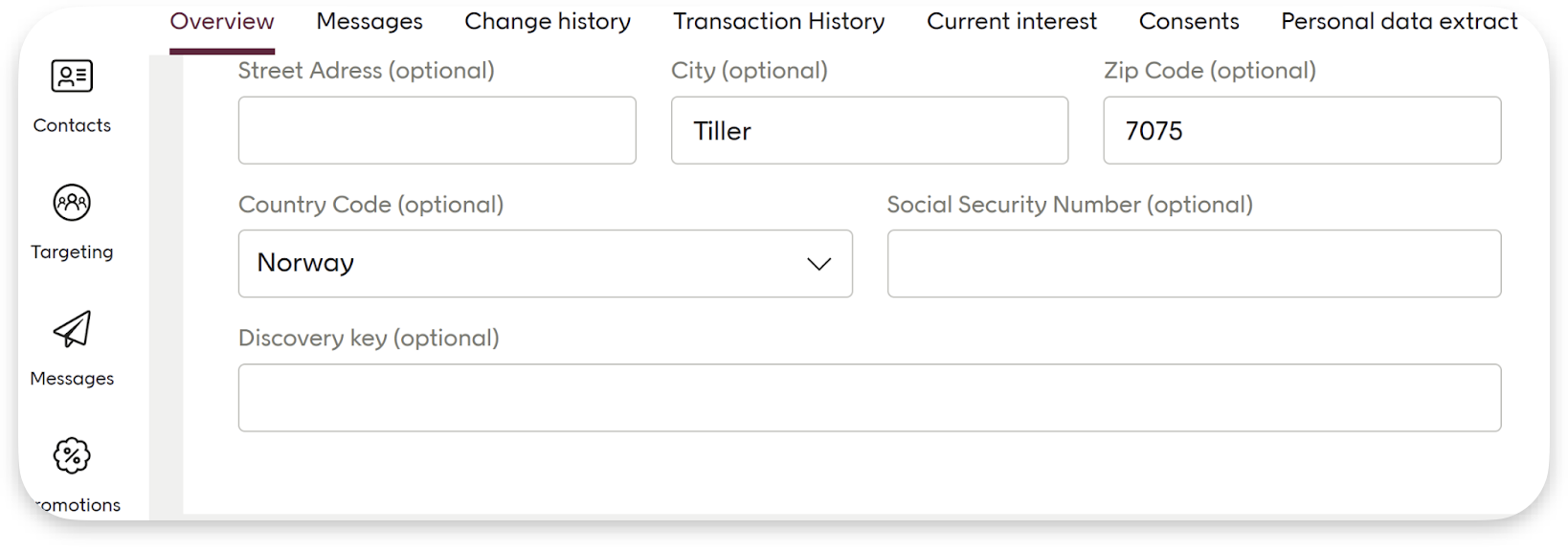
Task: Click the Discovery key input field
Action: (869, 397)
